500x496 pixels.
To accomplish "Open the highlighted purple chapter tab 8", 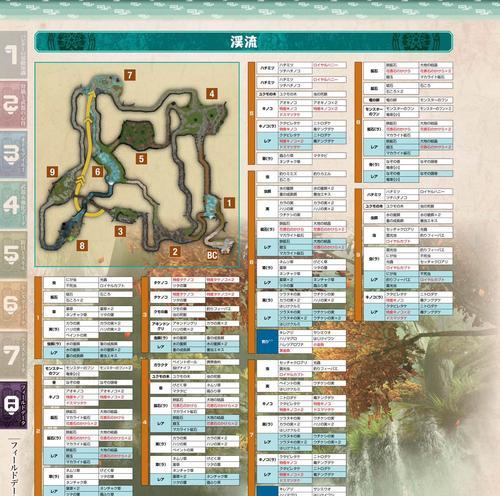I will click(13, 405).
